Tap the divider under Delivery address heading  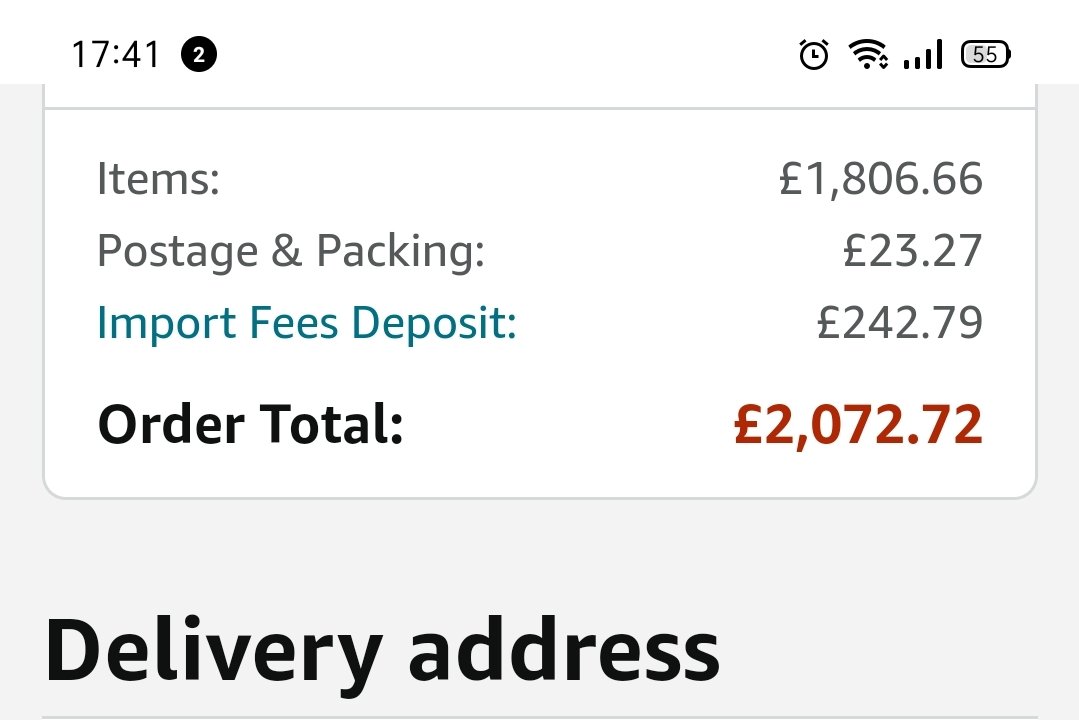coord(540,717)
